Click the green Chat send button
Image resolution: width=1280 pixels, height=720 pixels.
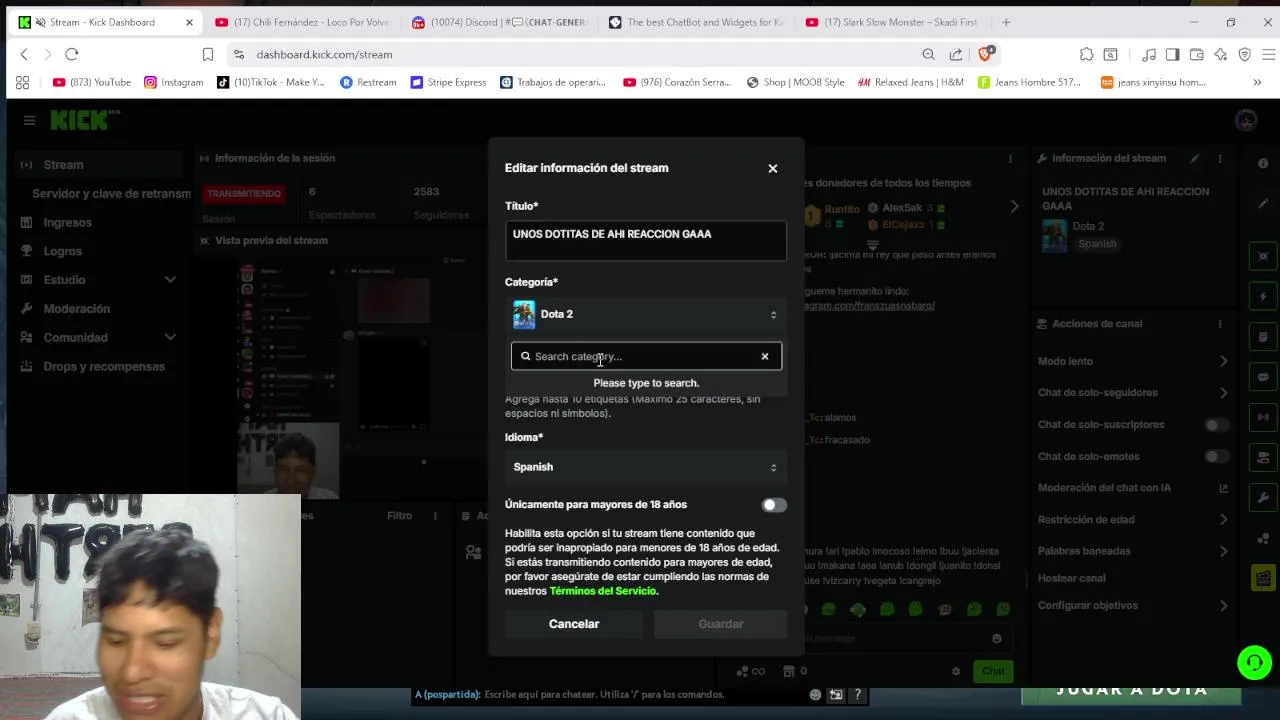993,671
